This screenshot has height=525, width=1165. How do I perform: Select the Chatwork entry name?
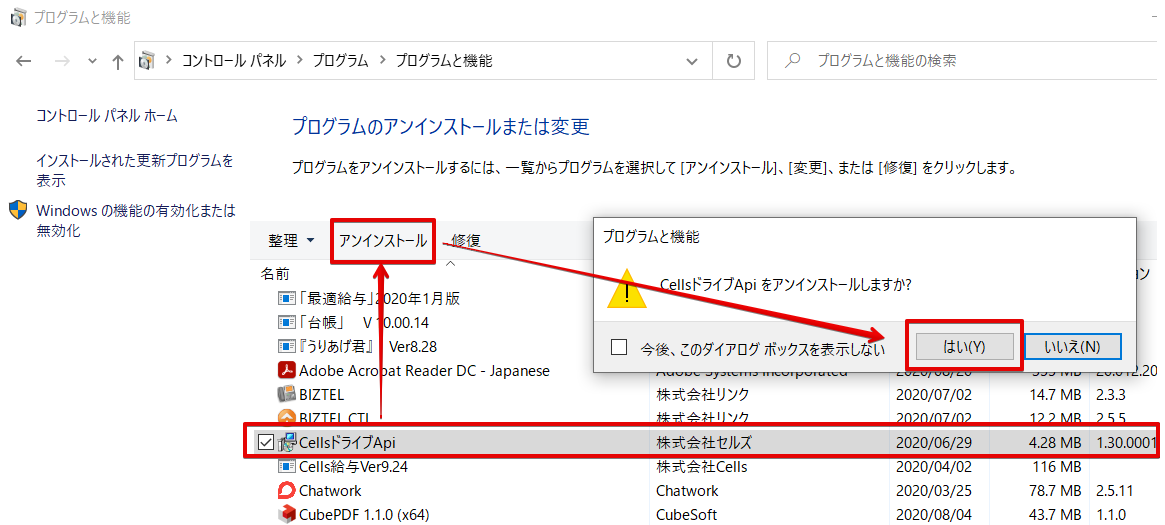330,490
